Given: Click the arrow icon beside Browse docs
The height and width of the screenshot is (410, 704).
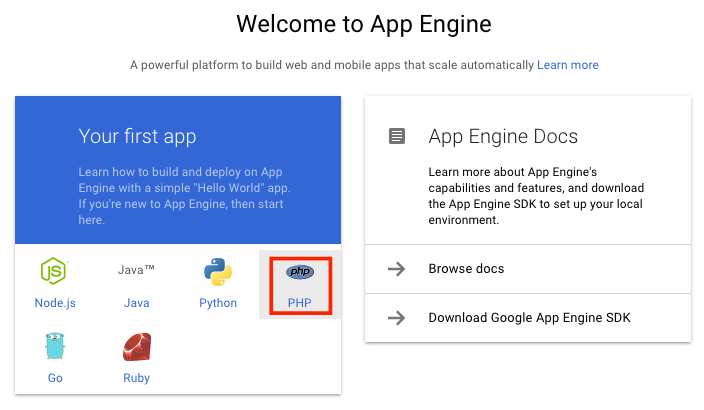Looking at the screenshot, I should tap(396, 269).
